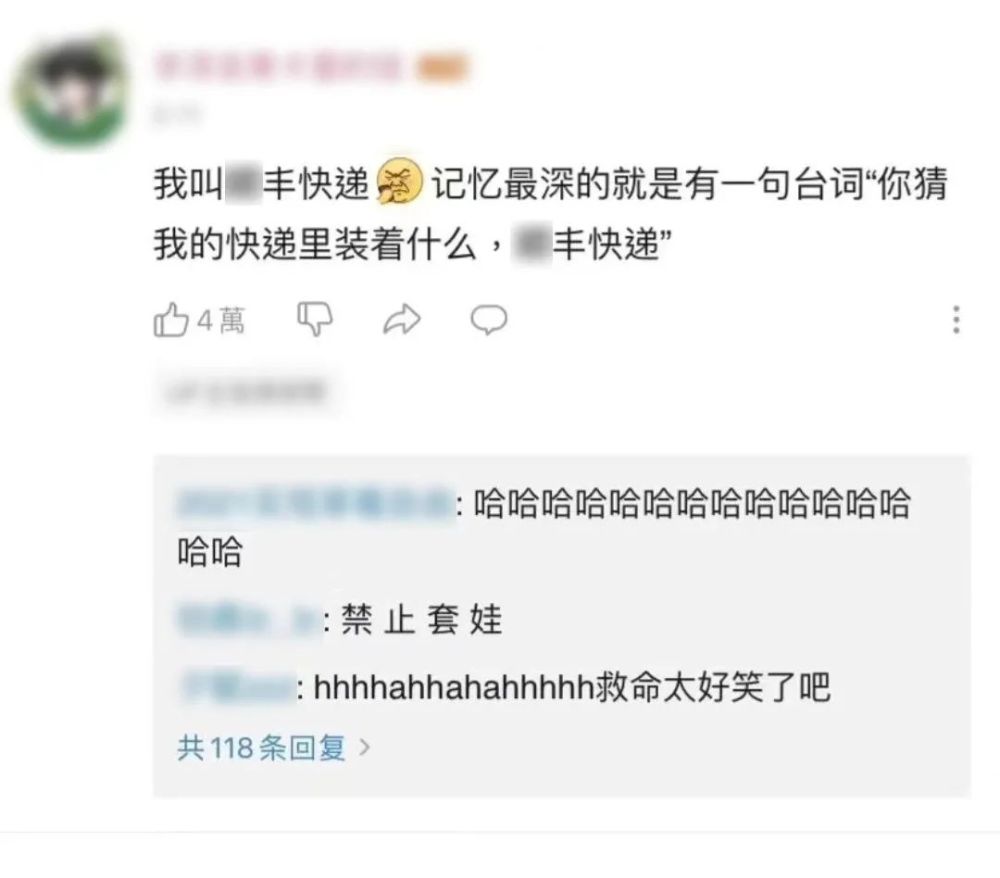This screenshot has height=878, width=1000.
Task: Open username of the 哈哈哈 replier
Action: pos(315,504)
